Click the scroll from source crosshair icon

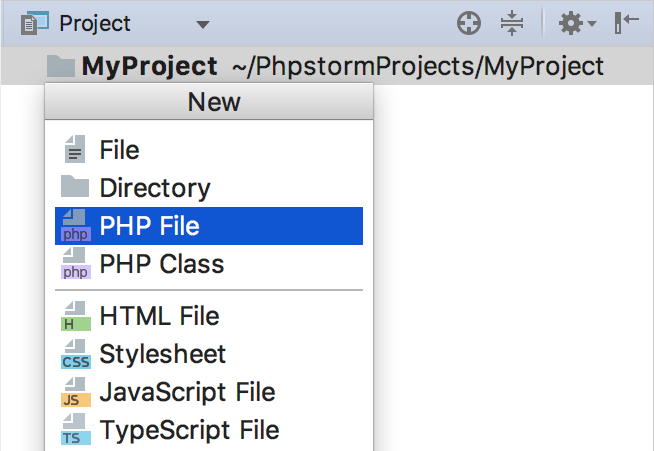point(469,23)
